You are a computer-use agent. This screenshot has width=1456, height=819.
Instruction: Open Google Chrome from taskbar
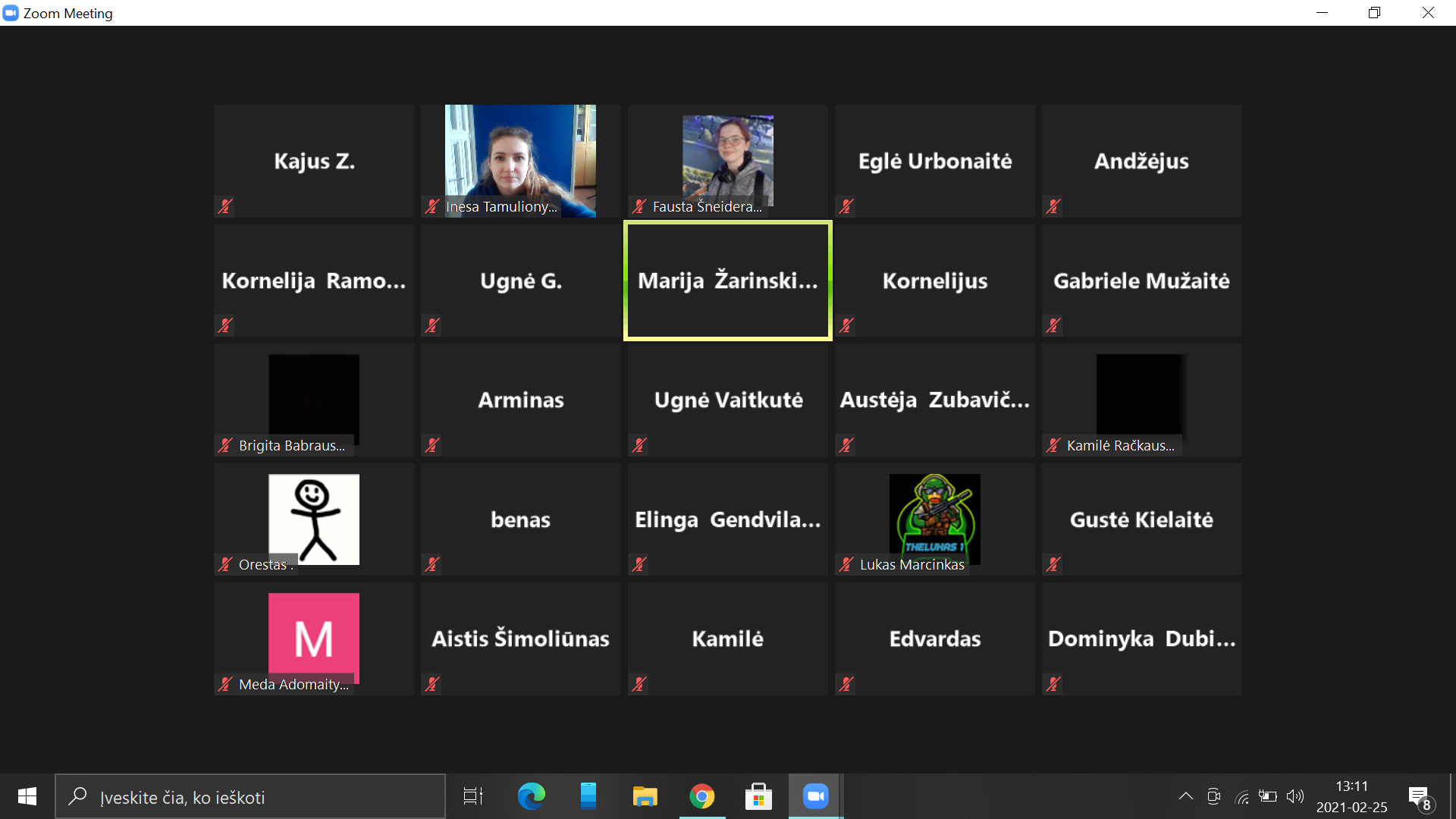pos(702,796)
